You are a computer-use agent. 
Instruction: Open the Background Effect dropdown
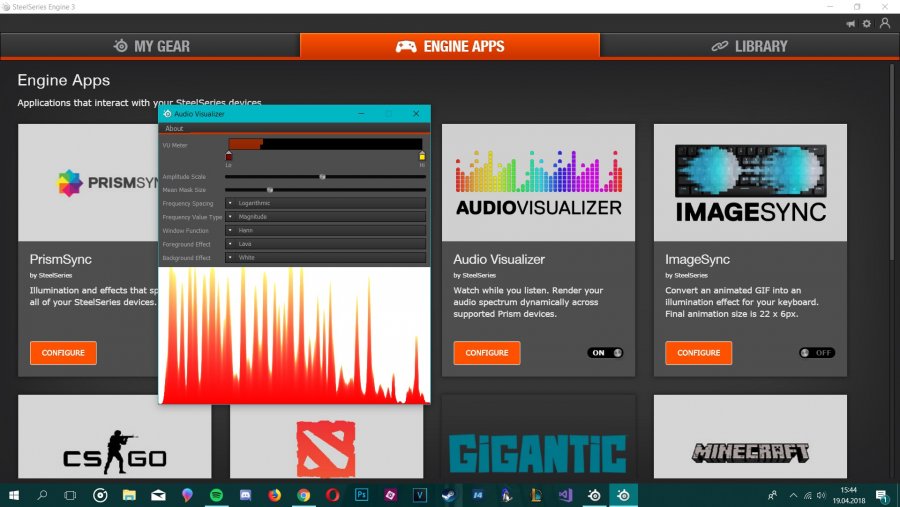(x=325, y=258)
